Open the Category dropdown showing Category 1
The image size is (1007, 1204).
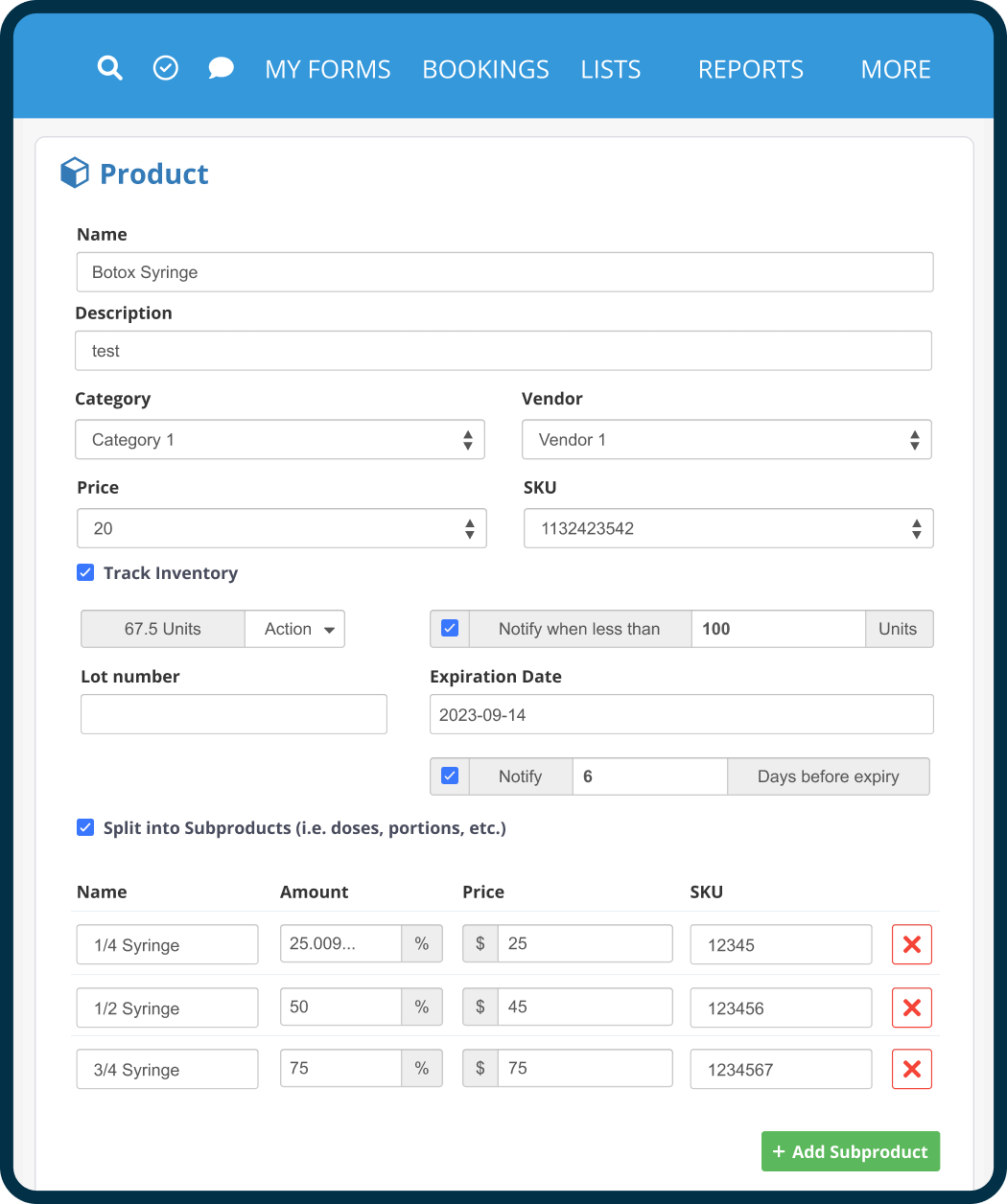click(279, 439)
